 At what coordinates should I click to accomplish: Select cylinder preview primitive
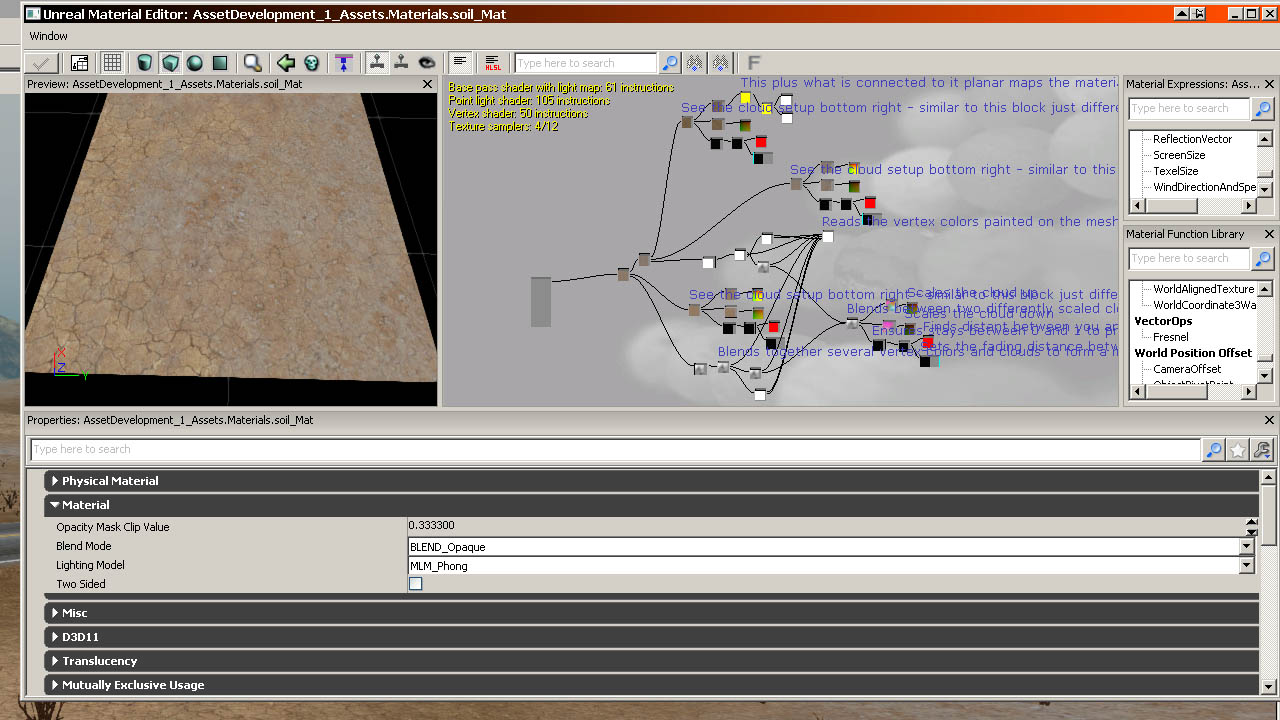(x=145, y=62)
